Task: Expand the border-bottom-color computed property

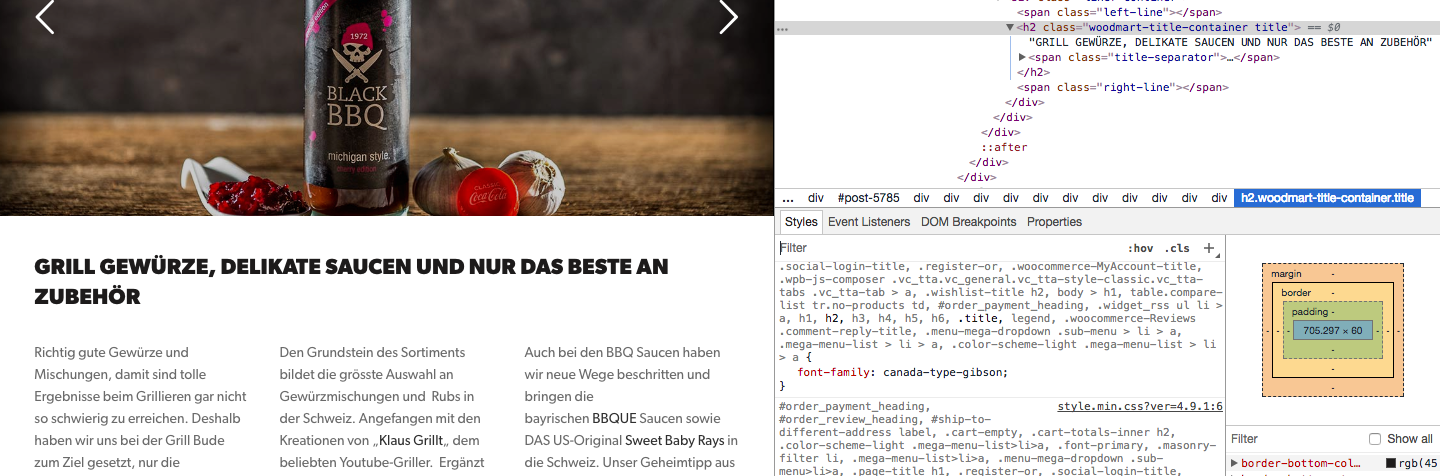Action: pyautogui.click(x=1235, y=463)
